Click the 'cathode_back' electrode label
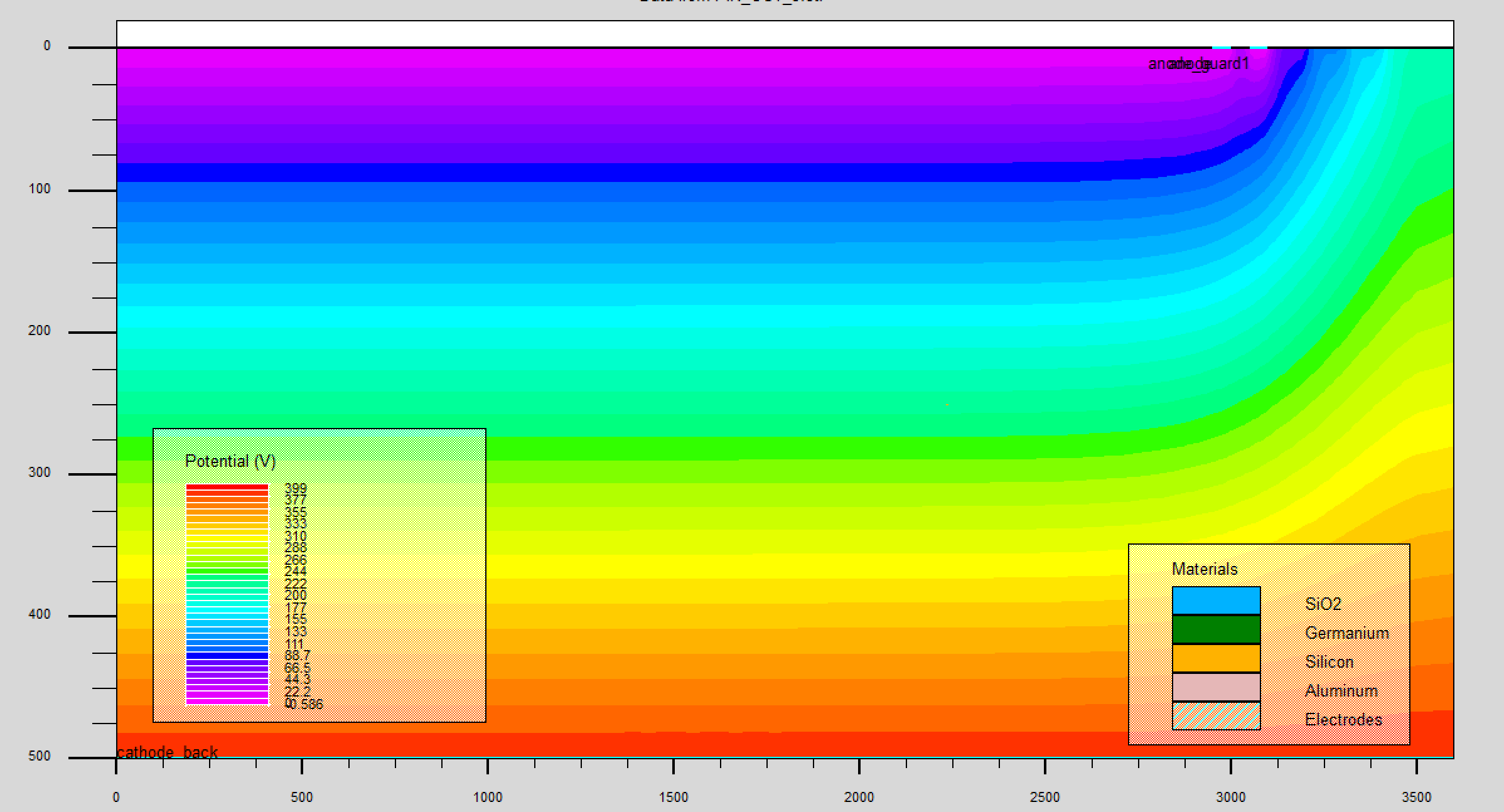The width and height of the screenshot is (1504, 812). (x=167, y=752)
